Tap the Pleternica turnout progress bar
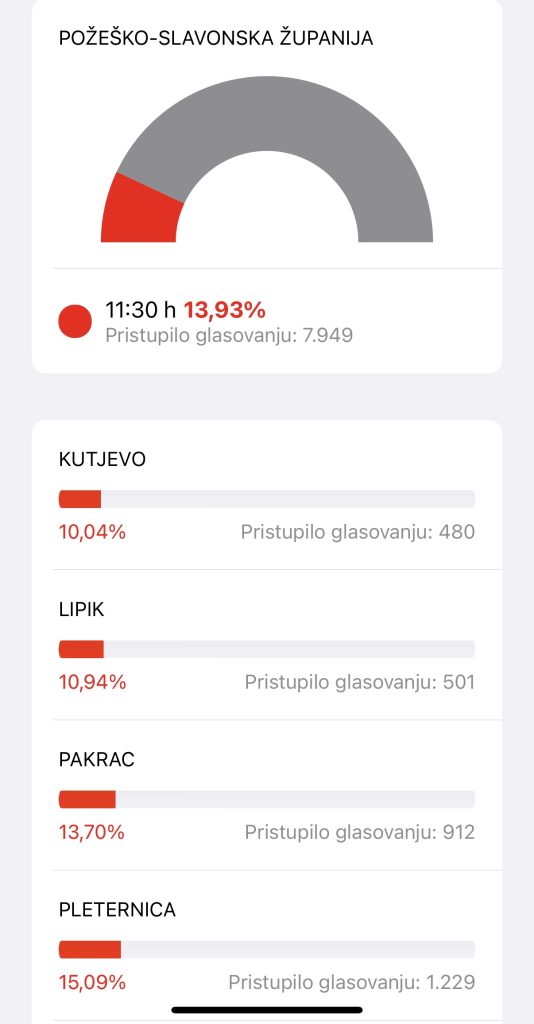Image resolution: width=534 pixels, height=1024 pixels. pos(267,950)
